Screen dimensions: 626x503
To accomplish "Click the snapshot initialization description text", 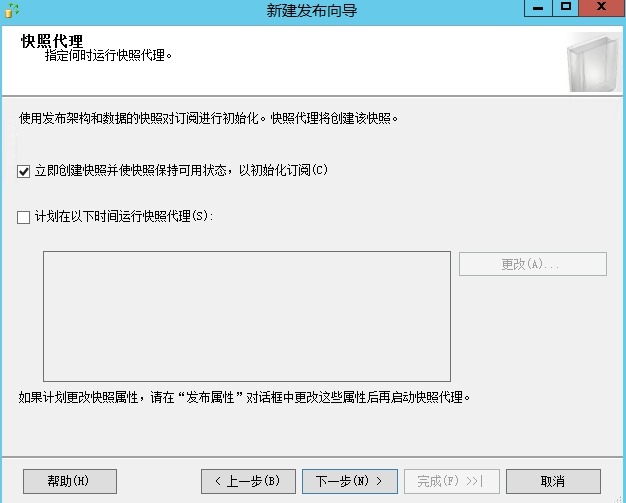I will [x=209, y=118].
